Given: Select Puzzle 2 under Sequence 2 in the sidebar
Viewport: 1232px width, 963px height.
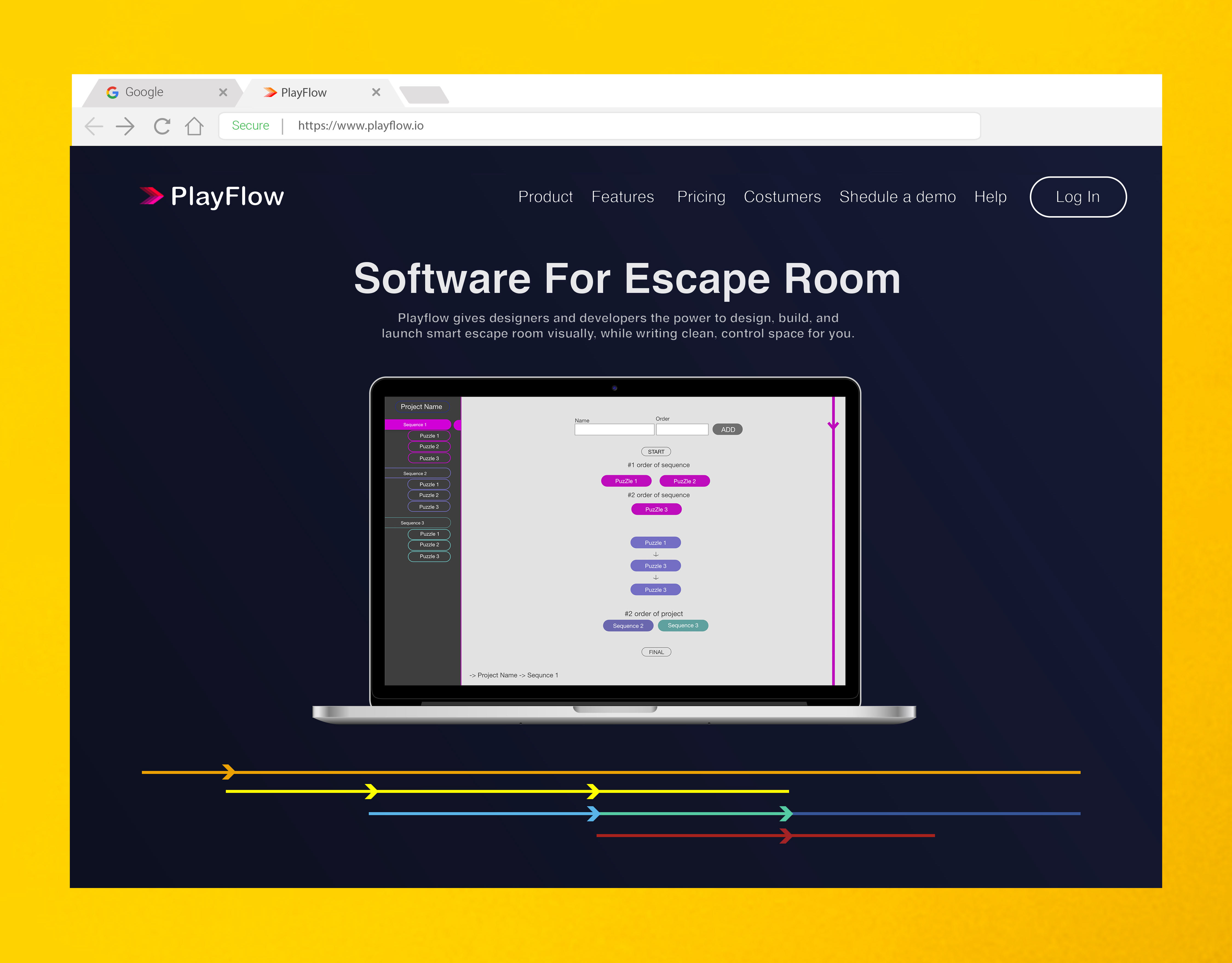Looking at the screenshot, I should point(429,495).
